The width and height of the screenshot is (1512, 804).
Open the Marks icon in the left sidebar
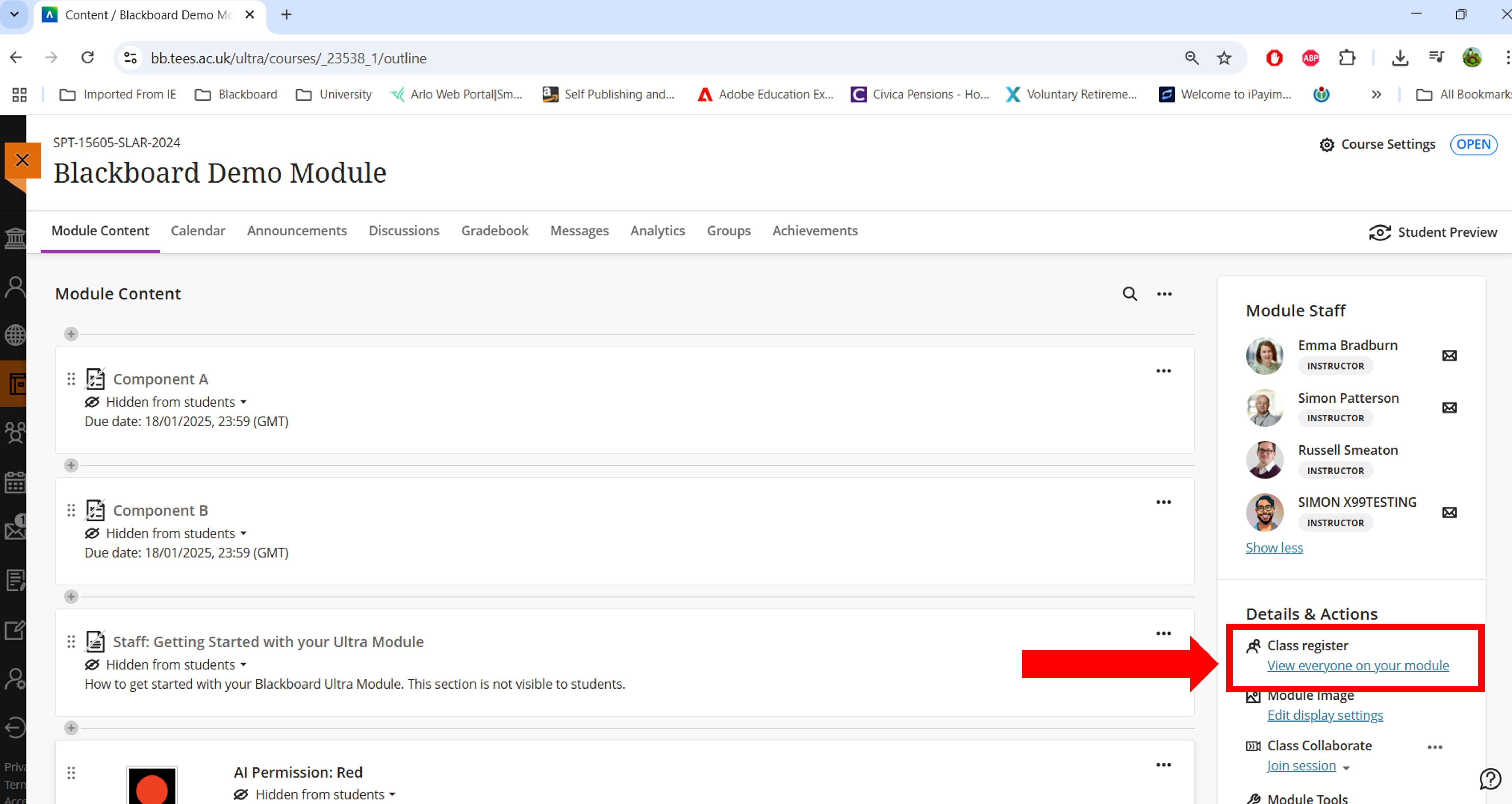coord(15,580)
